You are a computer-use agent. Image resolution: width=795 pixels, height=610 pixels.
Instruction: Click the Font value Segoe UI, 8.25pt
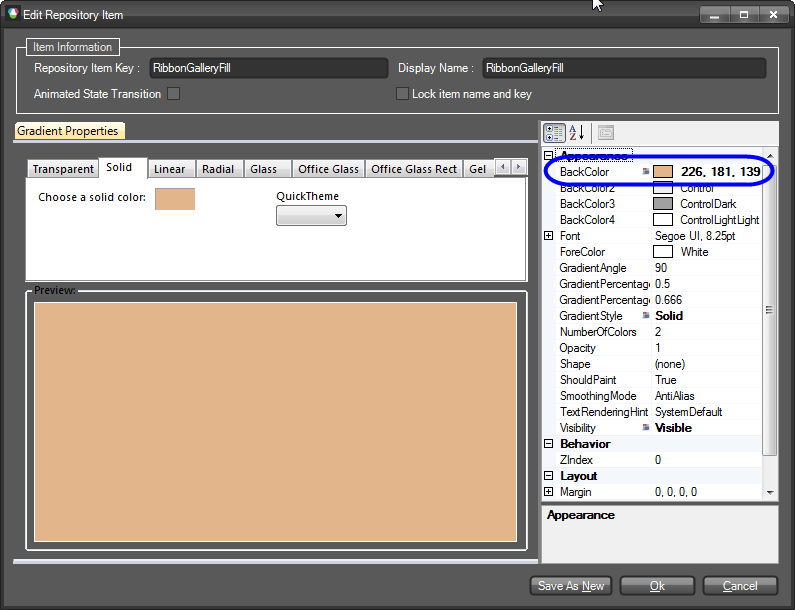point(695,236)
